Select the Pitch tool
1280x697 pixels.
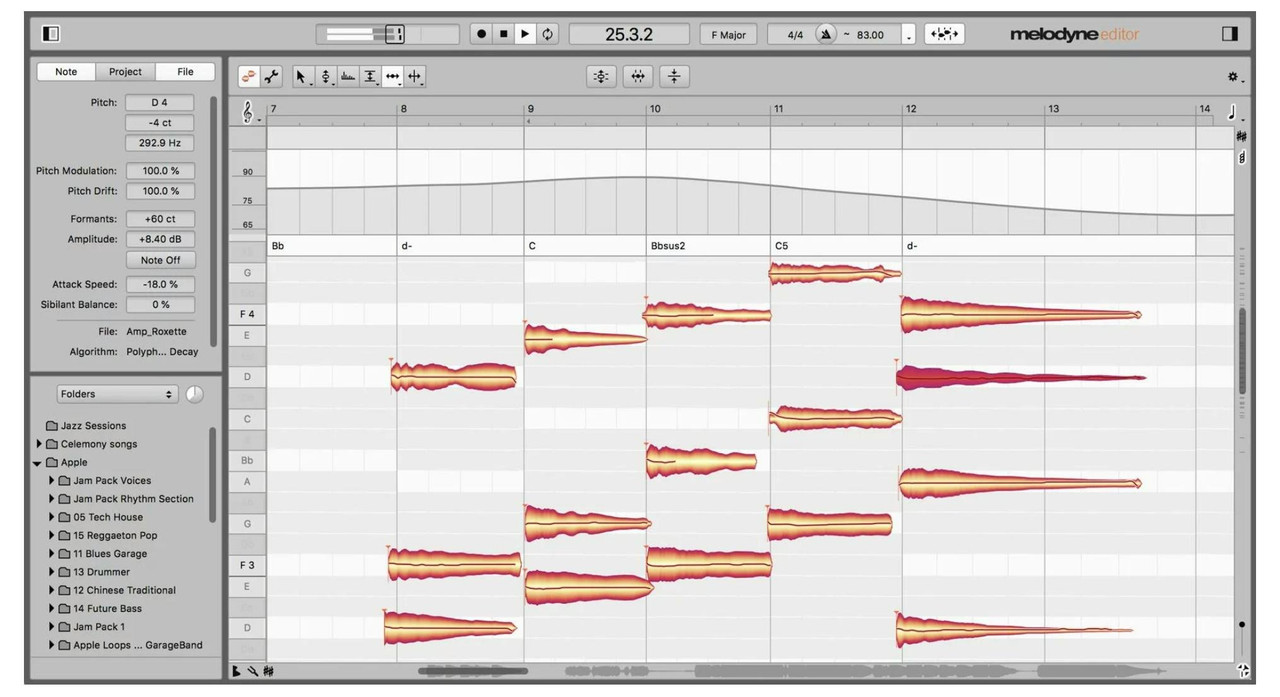(326, 76)
